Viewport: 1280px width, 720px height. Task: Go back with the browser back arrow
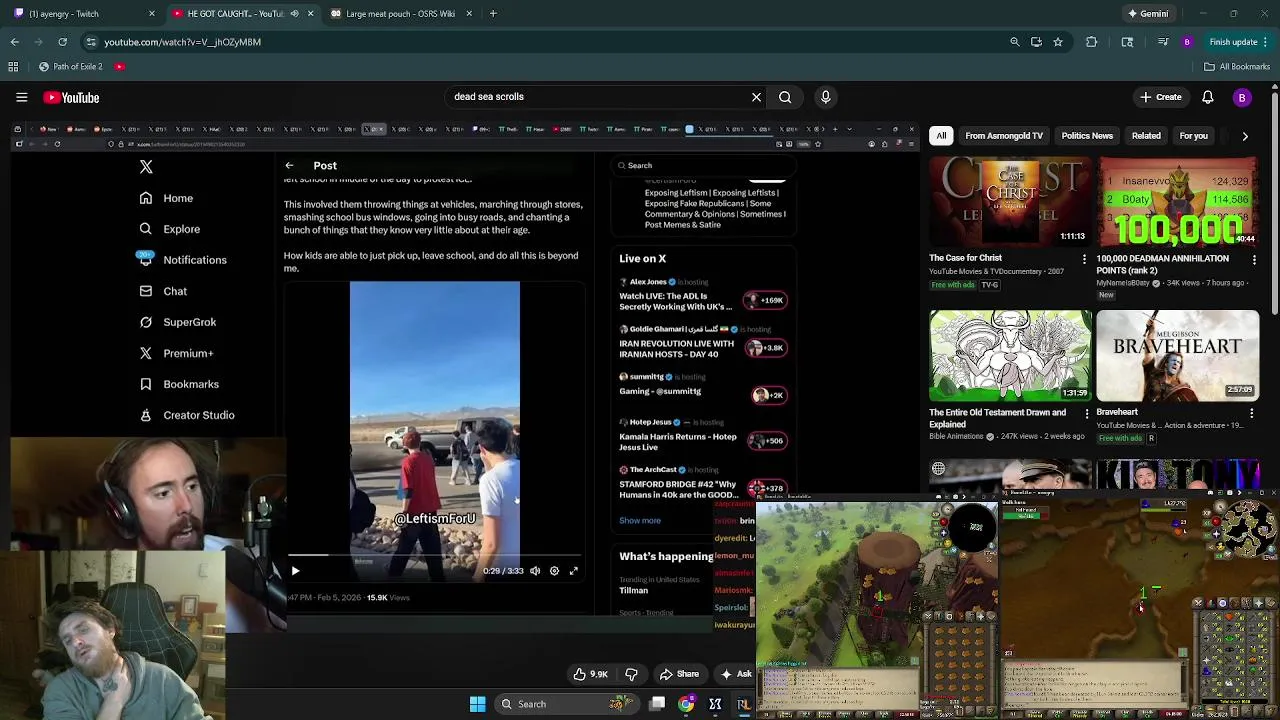14,42
